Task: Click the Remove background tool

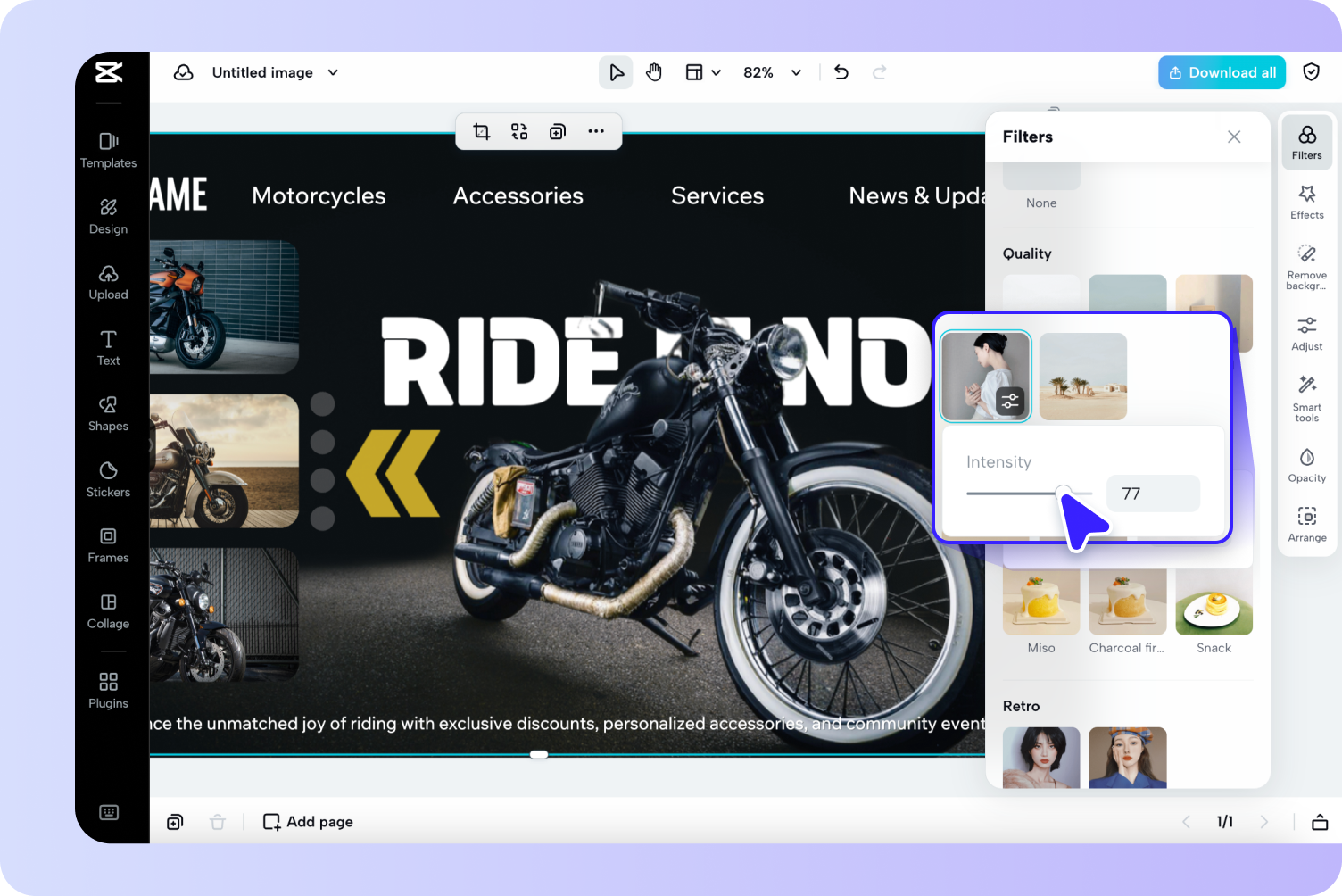Action: [x=1306, y=264]
